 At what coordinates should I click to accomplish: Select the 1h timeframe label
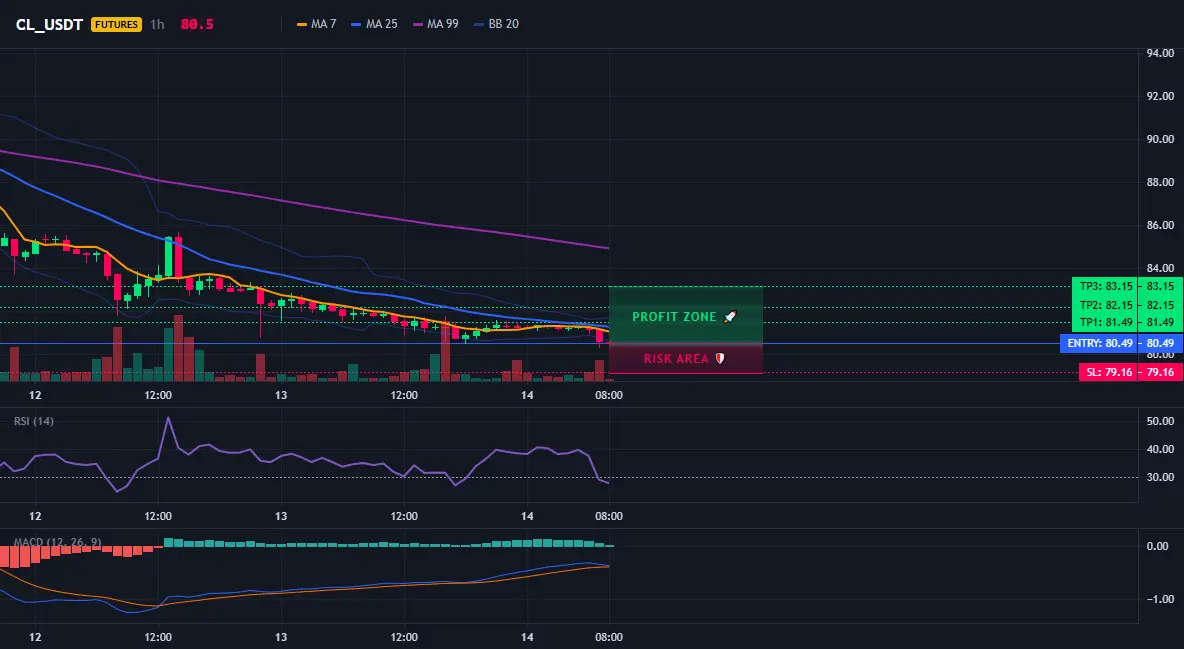157,24
